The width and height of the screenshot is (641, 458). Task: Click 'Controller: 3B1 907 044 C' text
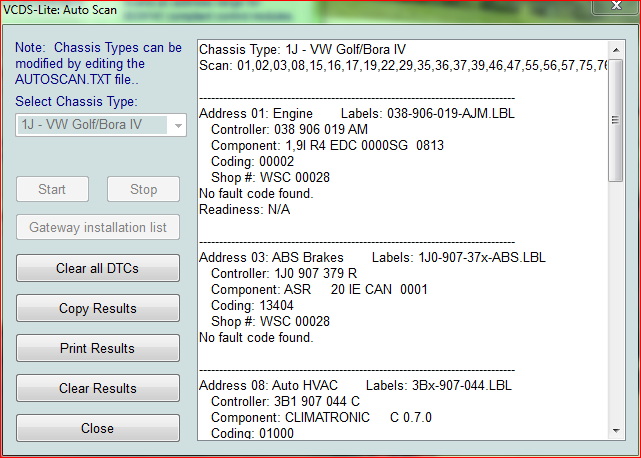pos(285,401)
